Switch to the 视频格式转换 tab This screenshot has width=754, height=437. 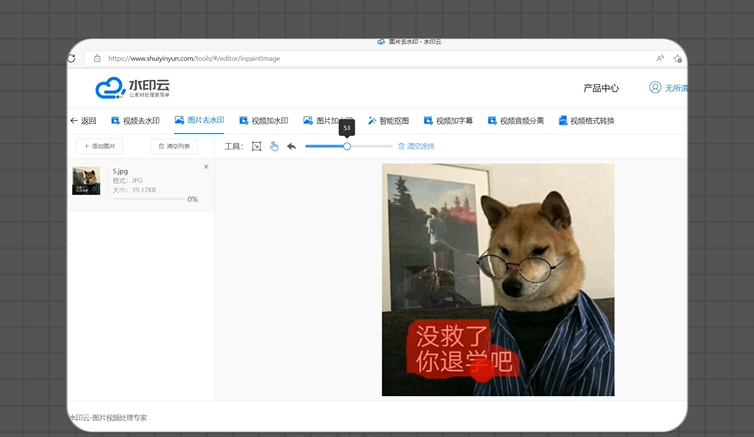[x=587, y=121]
